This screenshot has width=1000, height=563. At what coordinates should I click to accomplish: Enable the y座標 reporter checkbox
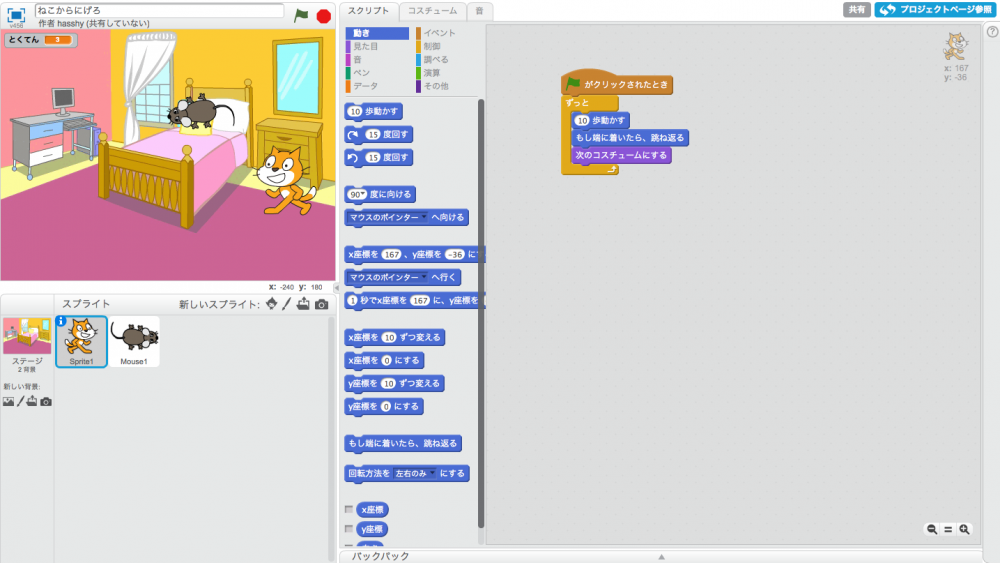[349, 528]
